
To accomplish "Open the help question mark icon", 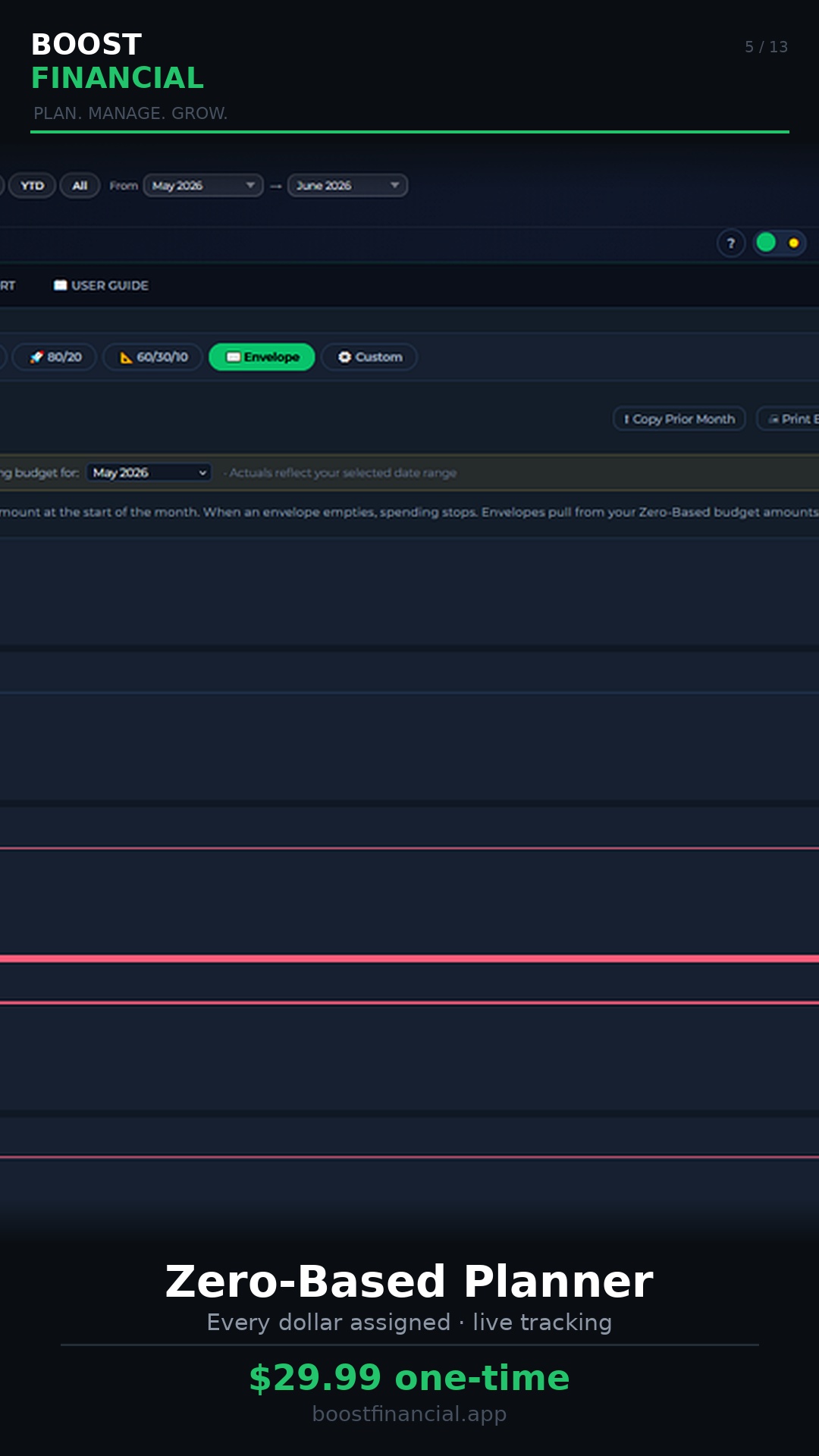I will coord(731,243).
